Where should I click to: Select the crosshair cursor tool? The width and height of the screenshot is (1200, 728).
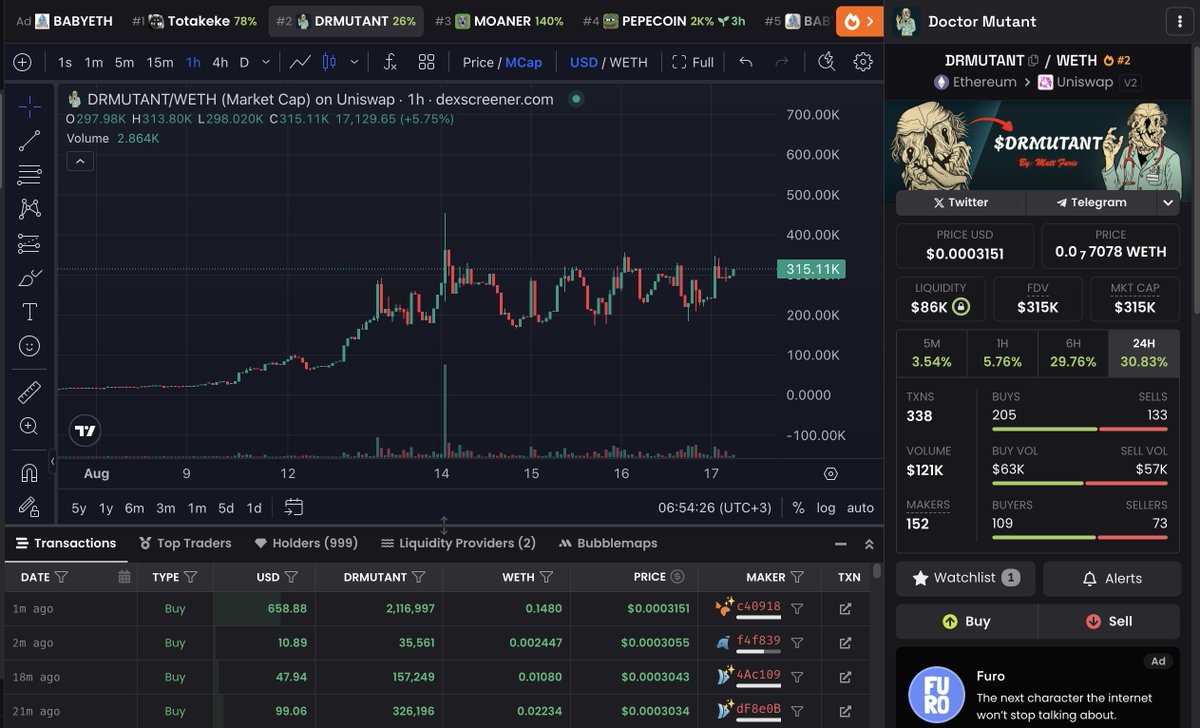(x=29, y=106)
